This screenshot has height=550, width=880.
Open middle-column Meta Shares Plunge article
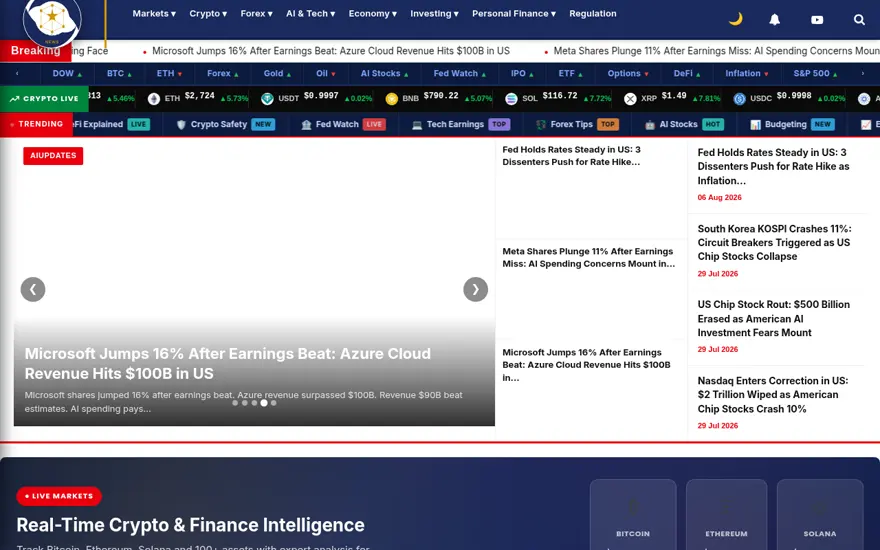point(589,258)
